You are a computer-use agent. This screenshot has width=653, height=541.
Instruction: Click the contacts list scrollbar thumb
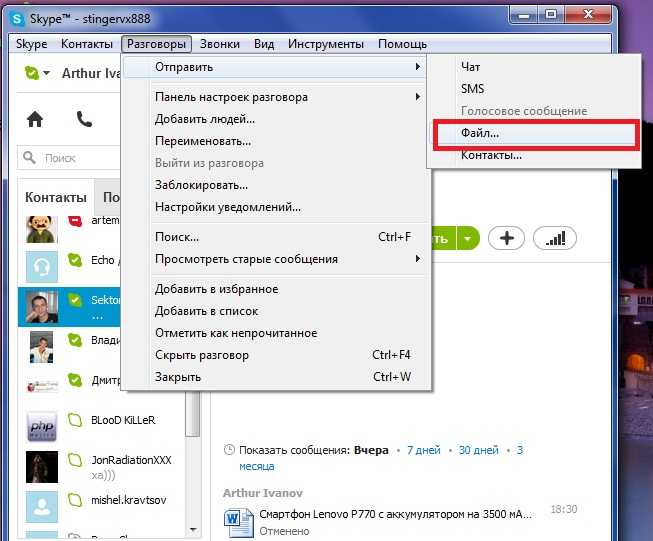pyautogui.click(x=192, y=414)
